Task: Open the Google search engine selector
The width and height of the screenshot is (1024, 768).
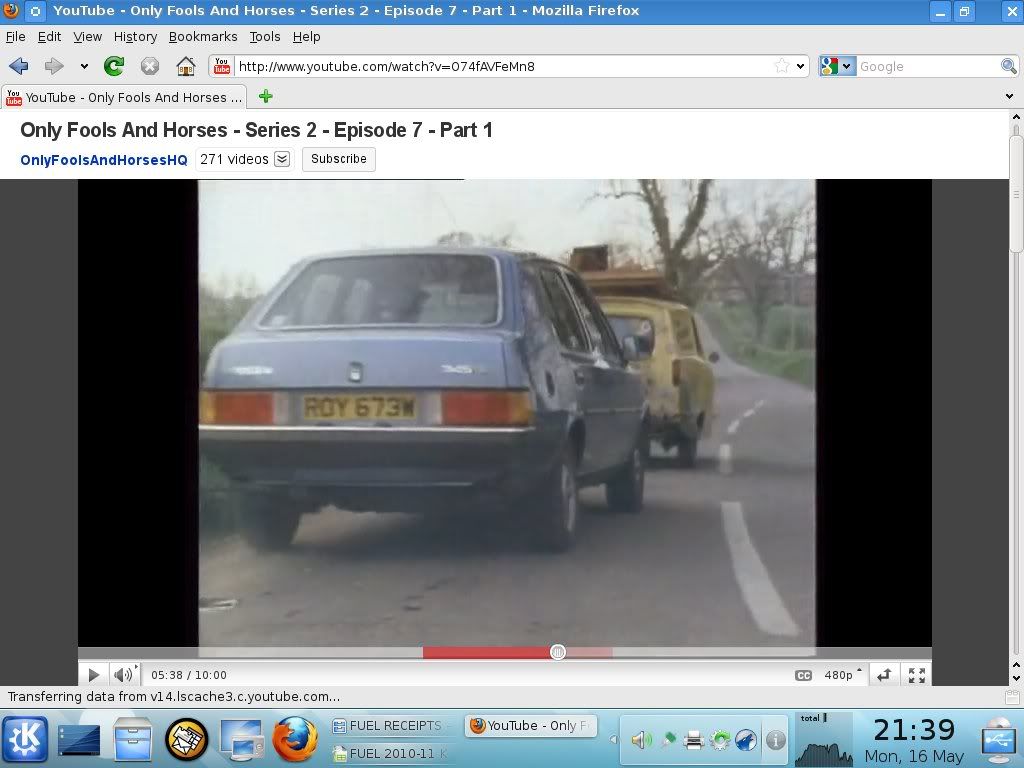Action: coord(837,66)
